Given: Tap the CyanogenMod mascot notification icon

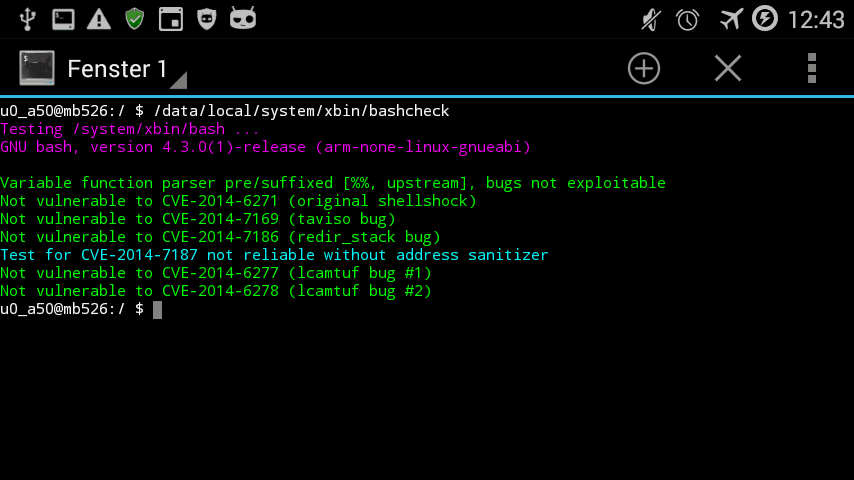Looking at the screenshot, I should 242,19.
